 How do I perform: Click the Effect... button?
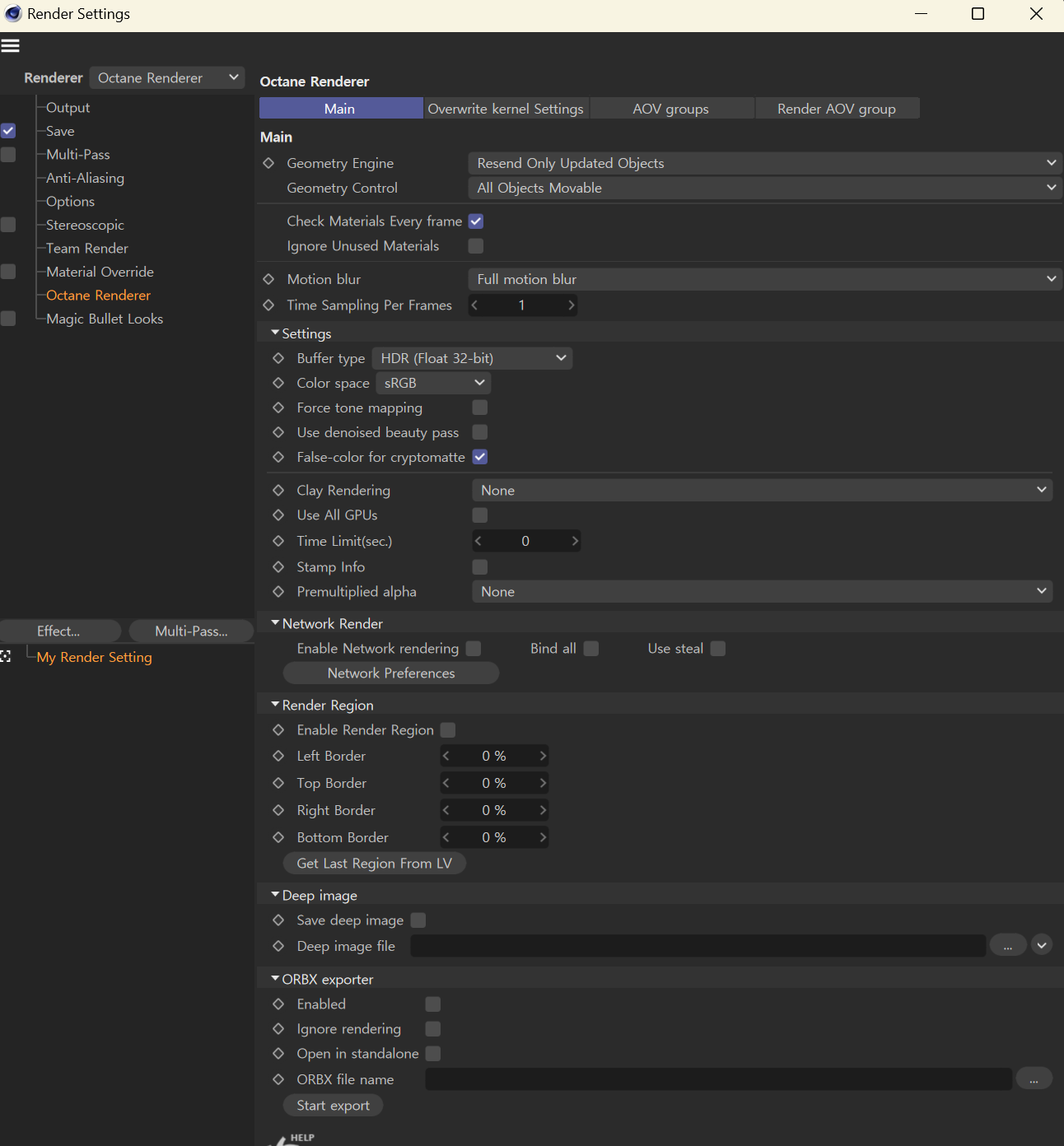60,631
